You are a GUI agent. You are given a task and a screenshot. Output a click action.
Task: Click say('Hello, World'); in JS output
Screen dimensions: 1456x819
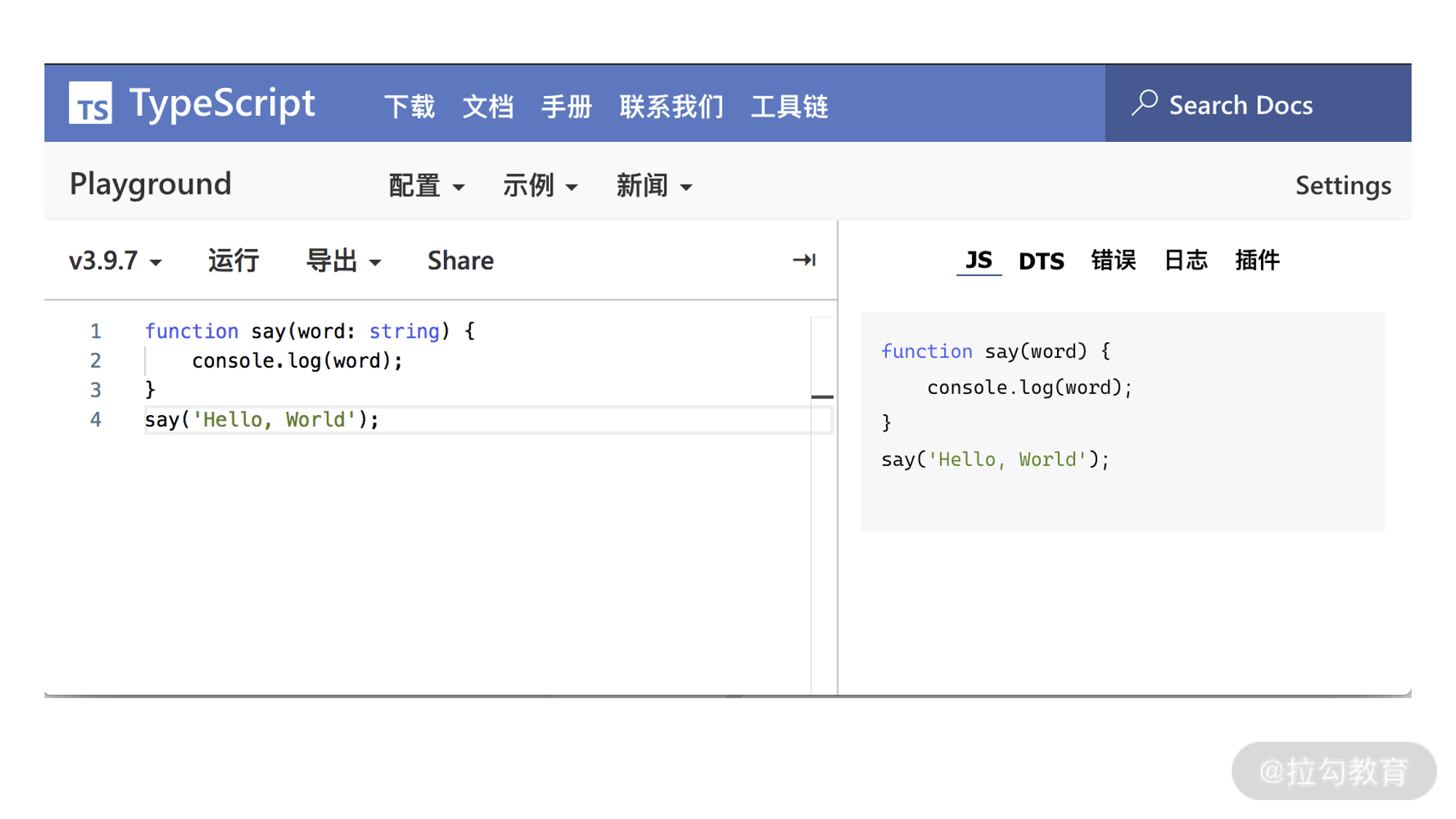tap(995, 459)
